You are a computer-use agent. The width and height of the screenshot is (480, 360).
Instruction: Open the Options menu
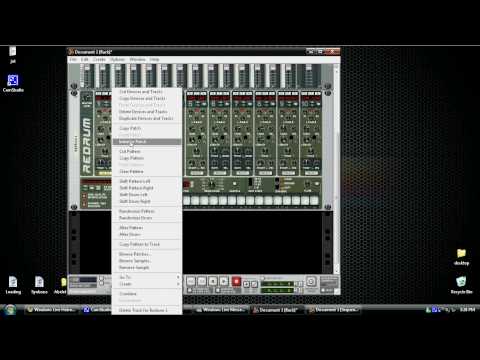117,59
